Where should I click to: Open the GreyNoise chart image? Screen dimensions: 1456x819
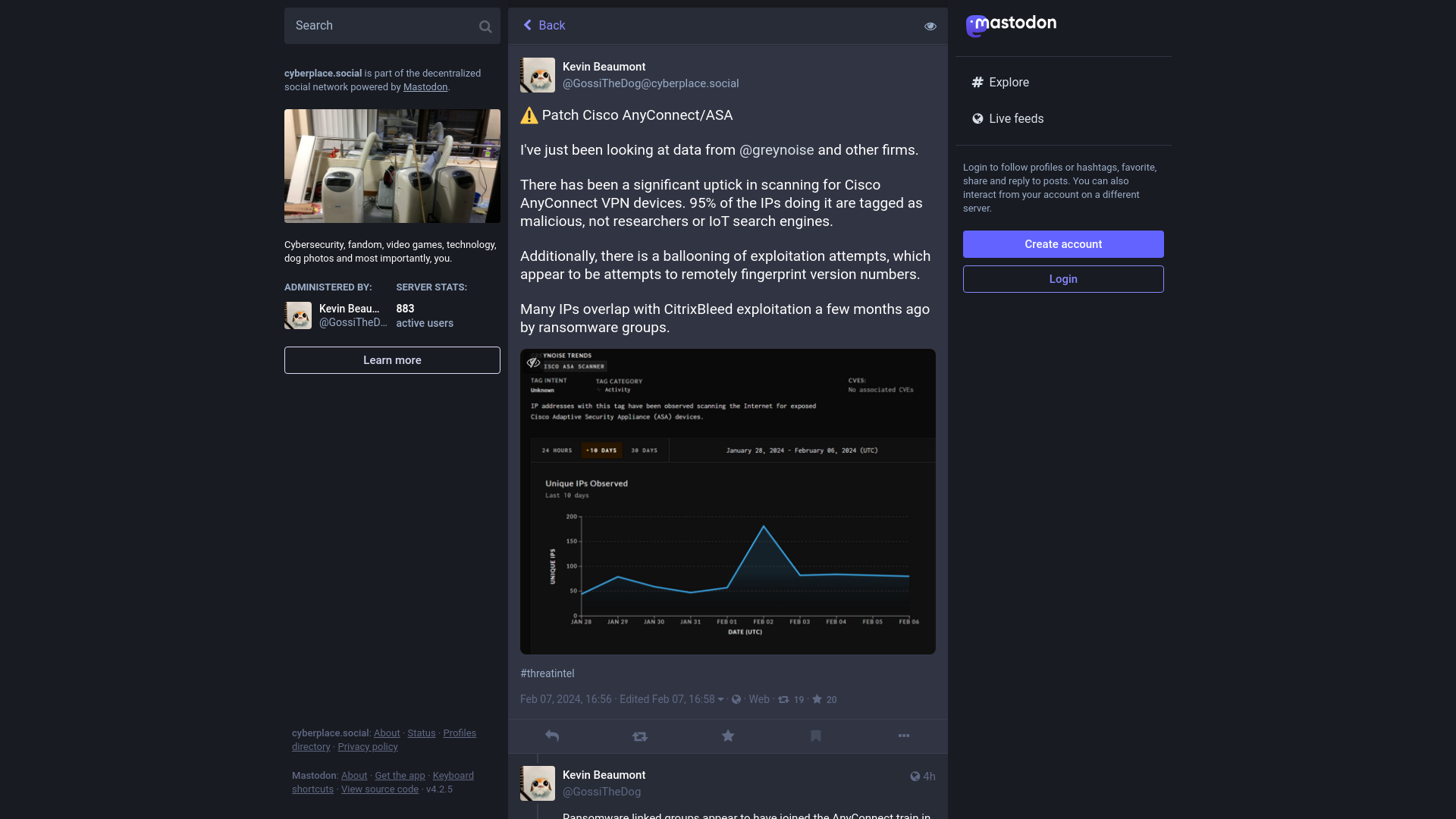(x=728, y=501)
